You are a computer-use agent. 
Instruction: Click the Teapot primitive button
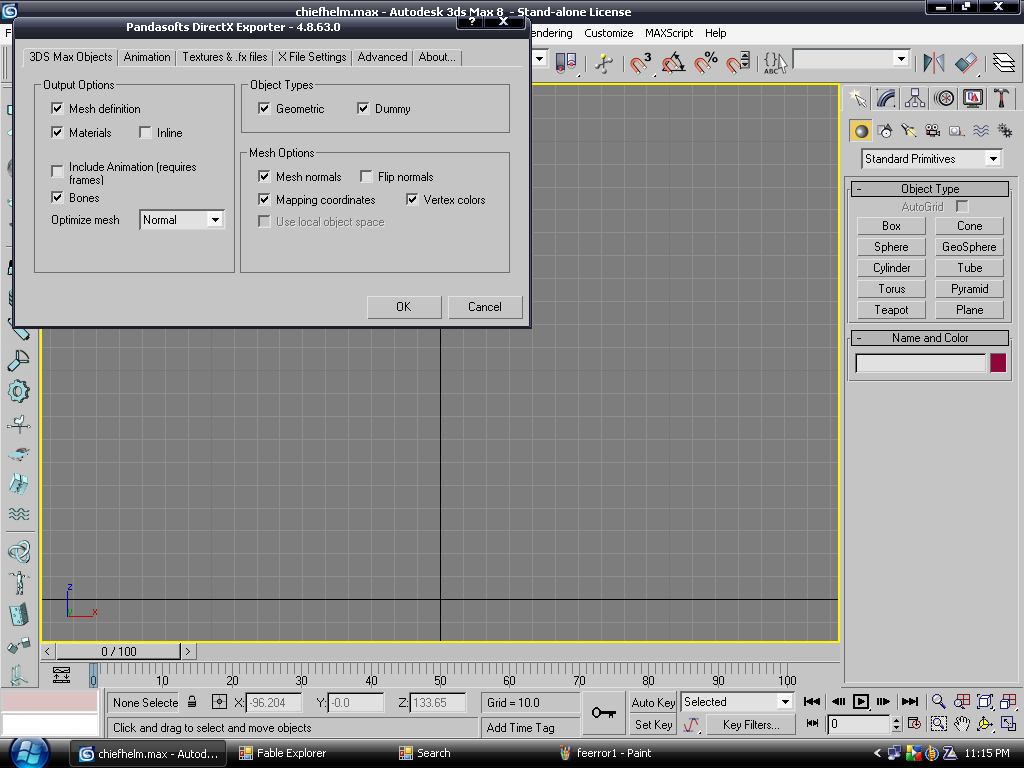pyautogui.click(x=891, y=310)
